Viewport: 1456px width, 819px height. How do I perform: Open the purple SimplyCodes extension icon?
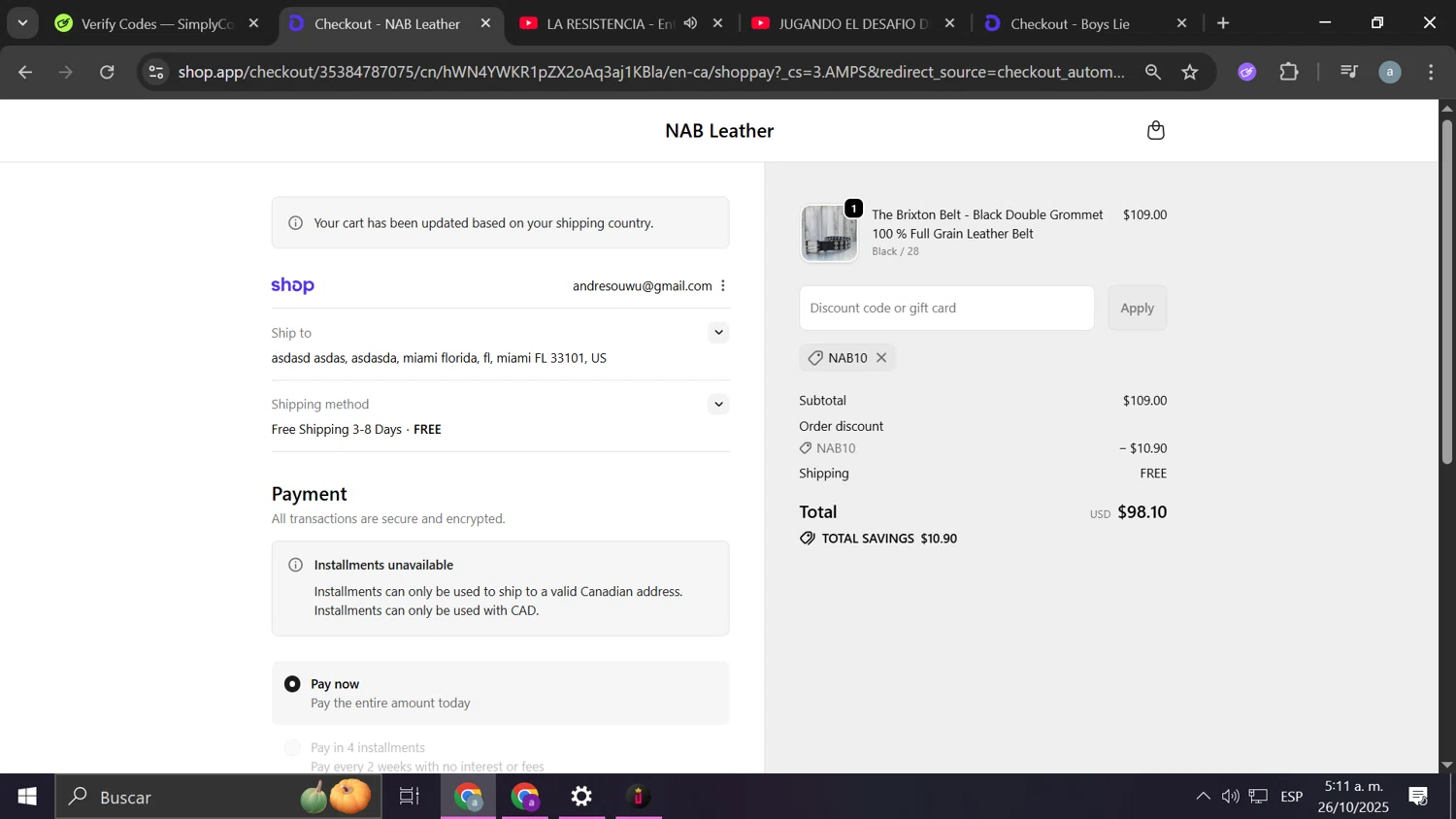pos(1247,72)
